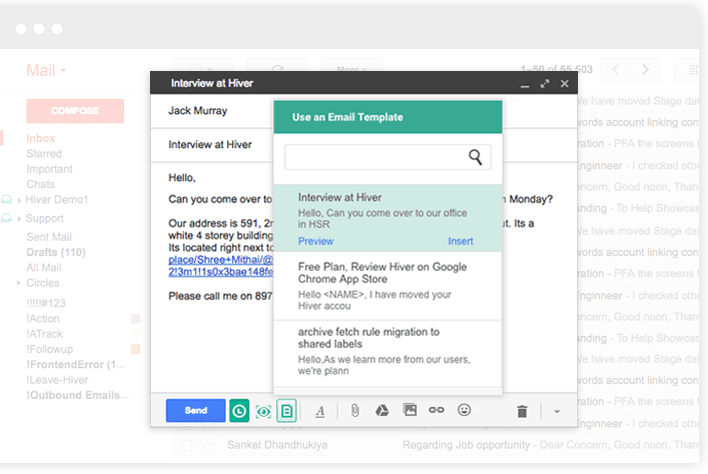Open the !Action label
Image resolution: width=708 pixels, height=474 pixels.
pos(42,319)
